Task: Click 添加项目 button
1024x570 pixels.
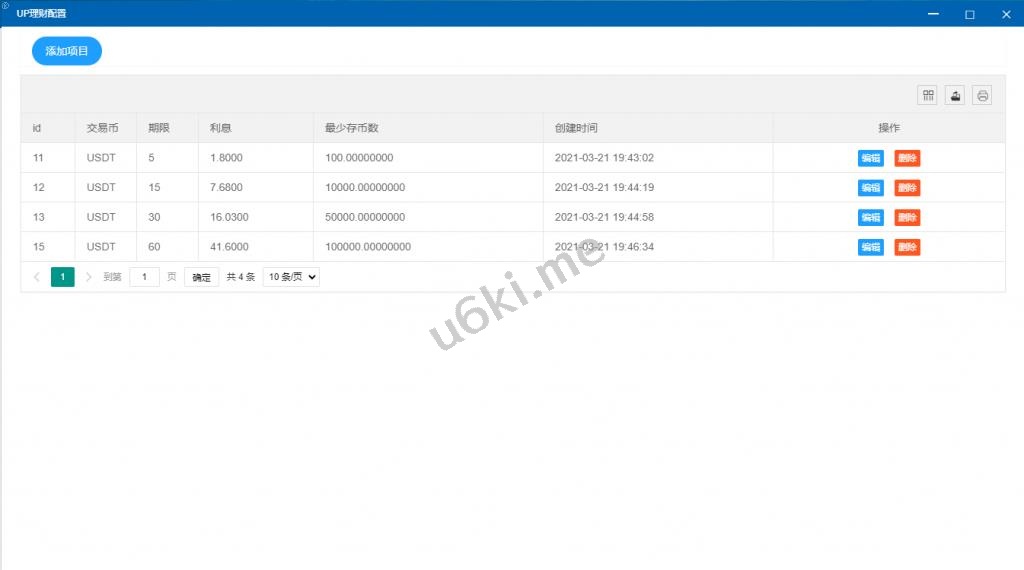Action: coord(67,51)
